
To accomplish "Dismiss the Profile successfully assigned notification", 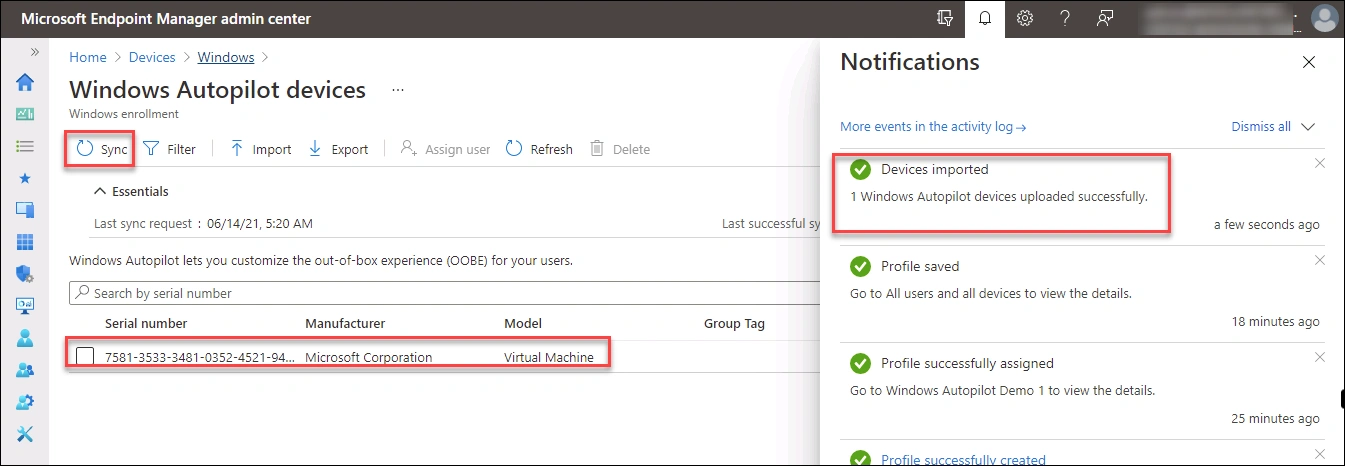I will tap(1320, 357).
